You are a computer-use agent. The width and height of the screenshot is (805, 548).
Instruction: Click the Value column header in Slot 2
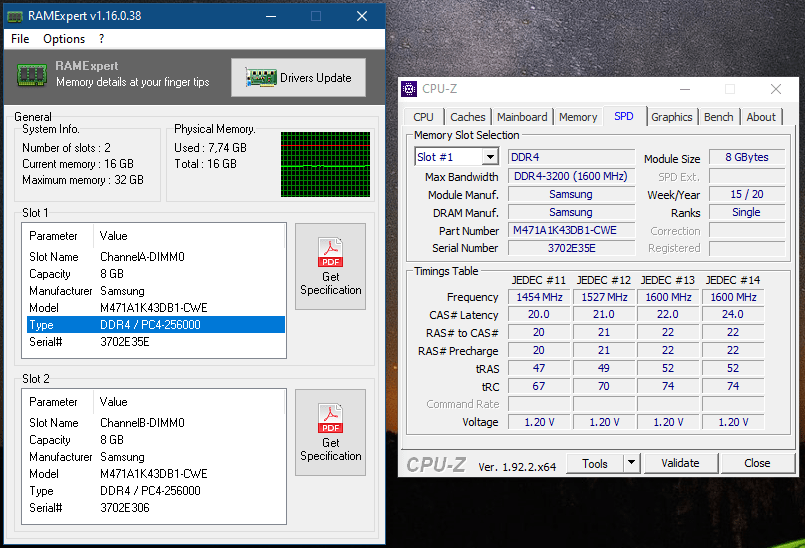[189, 402]
